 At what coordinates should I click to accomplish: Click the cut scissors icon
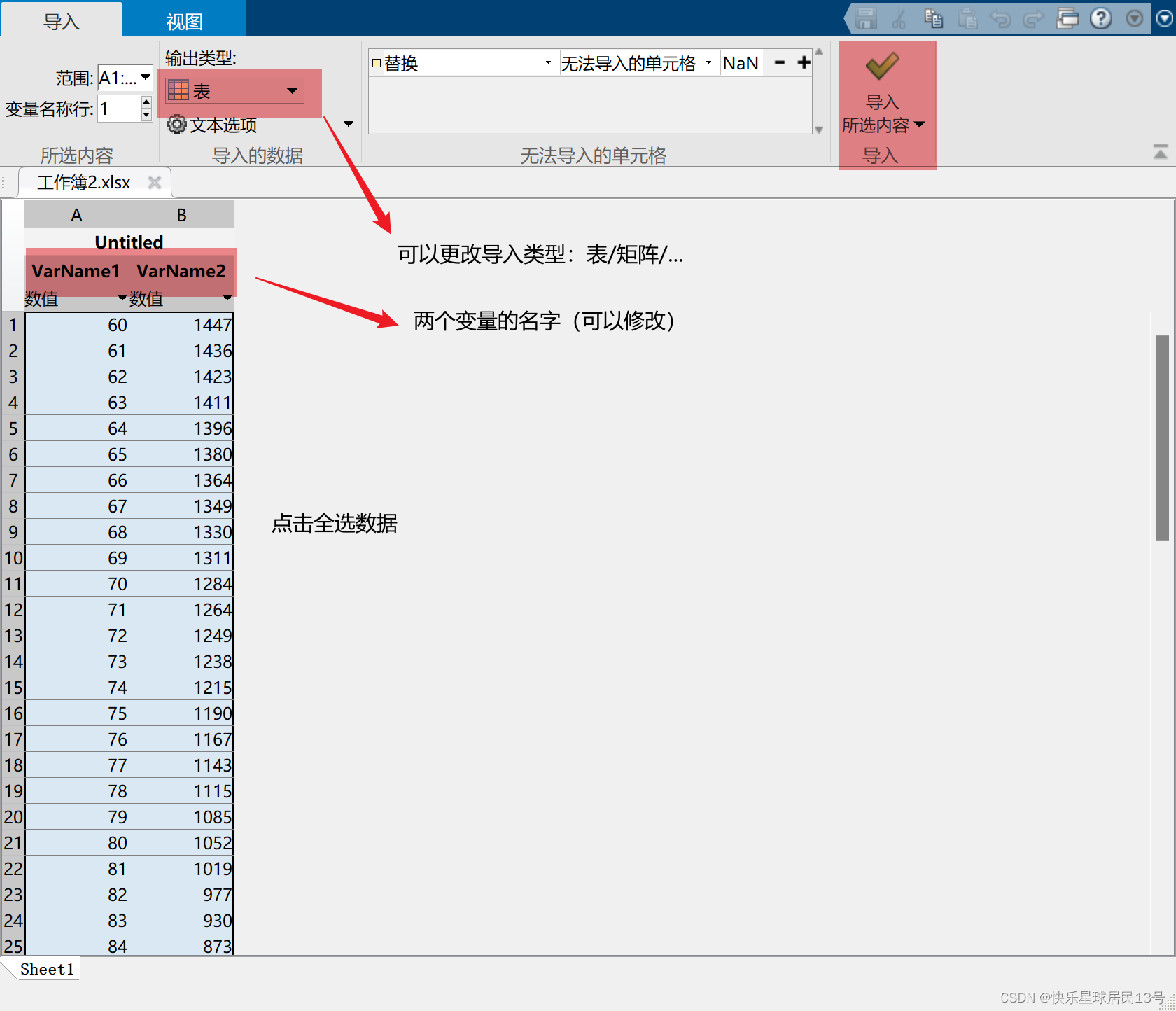(899, 19)
